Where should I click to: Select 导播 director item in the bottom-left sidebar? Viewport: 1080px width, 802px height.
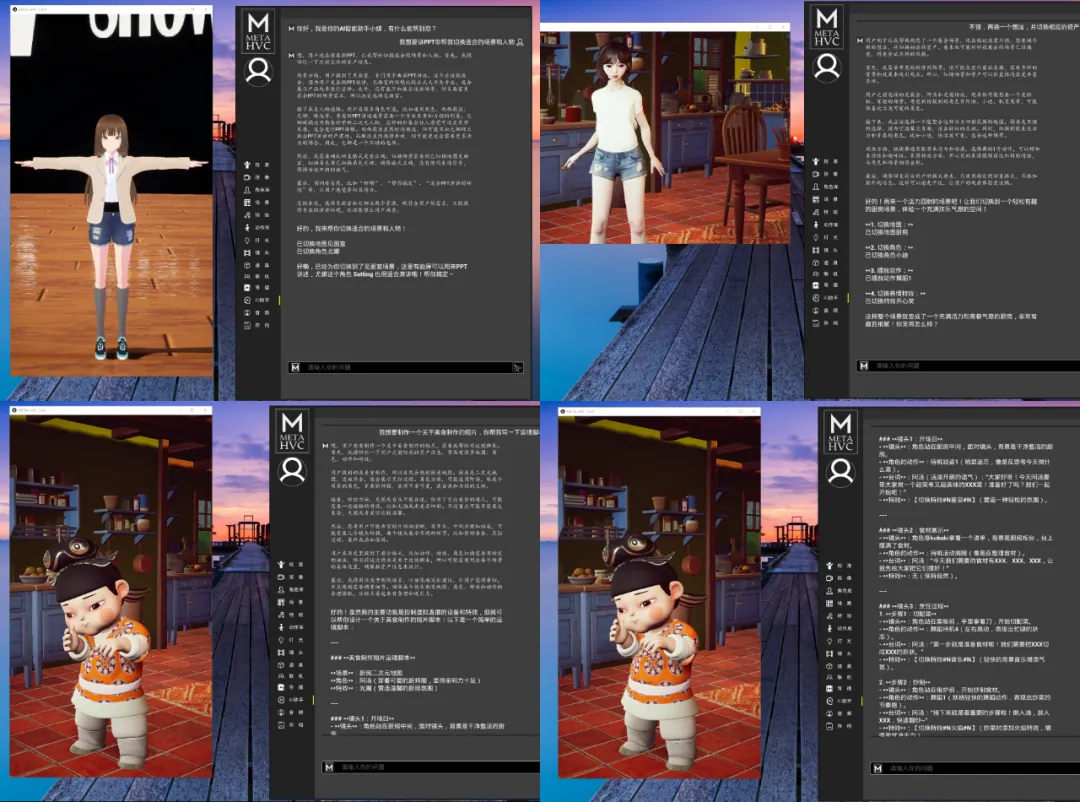pyautogui.click(x=282, y=687)
